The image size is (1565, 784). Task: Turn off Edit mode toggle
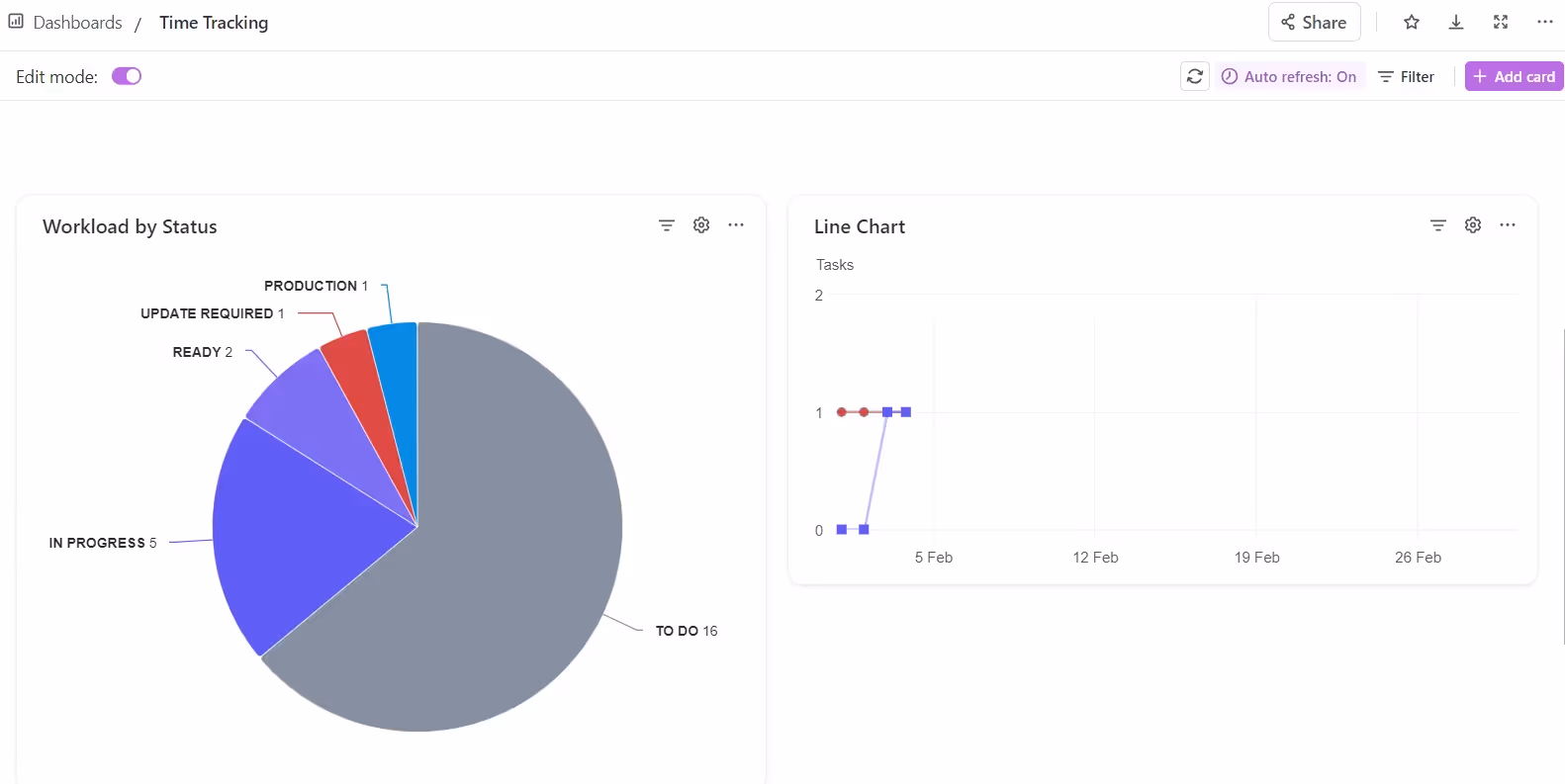pos(127,76)
